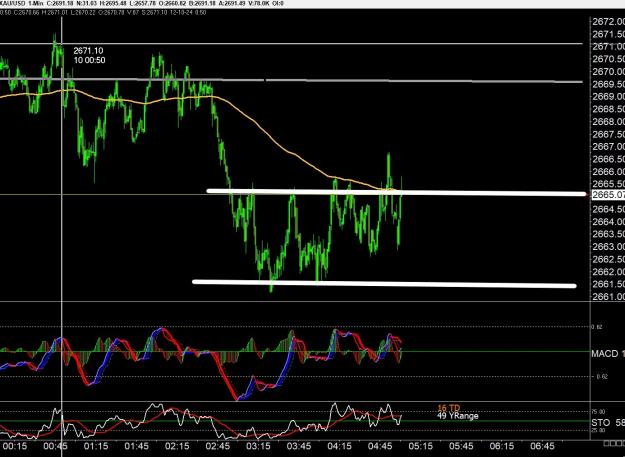Select the thick white line near 2661.50
625x457 pixels.
pos(384,284)
